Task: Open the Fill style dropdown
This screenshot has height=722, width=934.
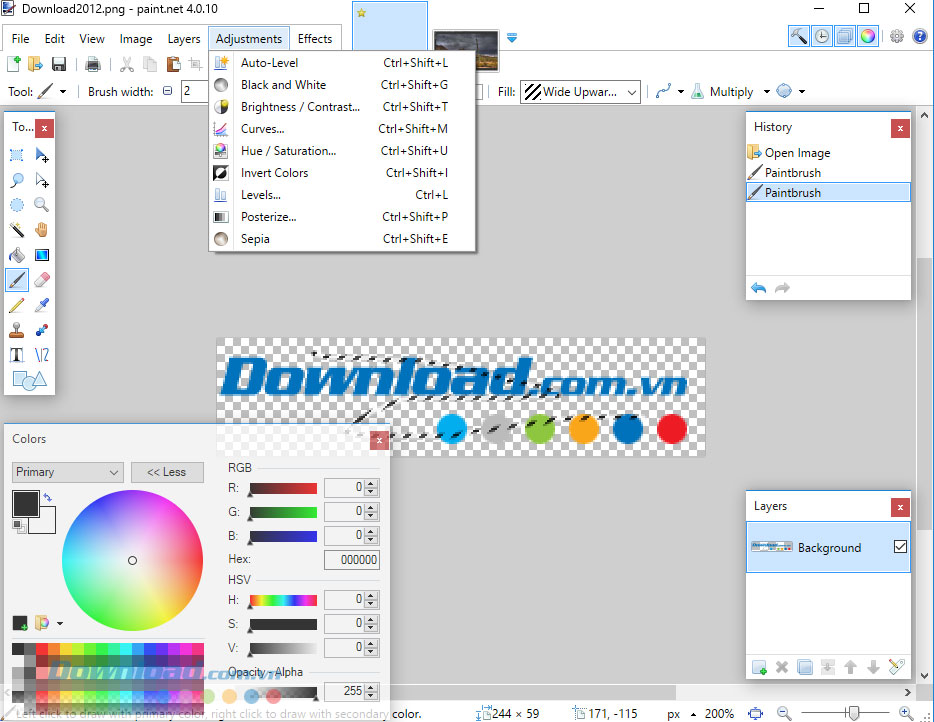Action: [580, 92]
